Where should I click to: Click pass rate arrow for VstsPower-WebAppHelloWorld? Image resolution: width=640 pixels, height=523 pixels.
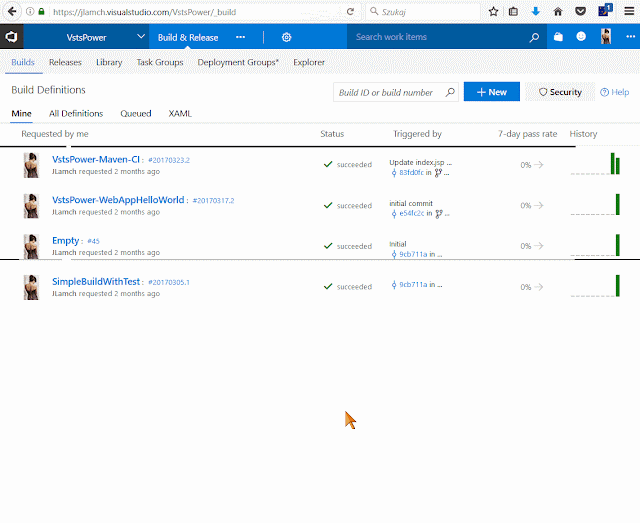pos(539,205)
